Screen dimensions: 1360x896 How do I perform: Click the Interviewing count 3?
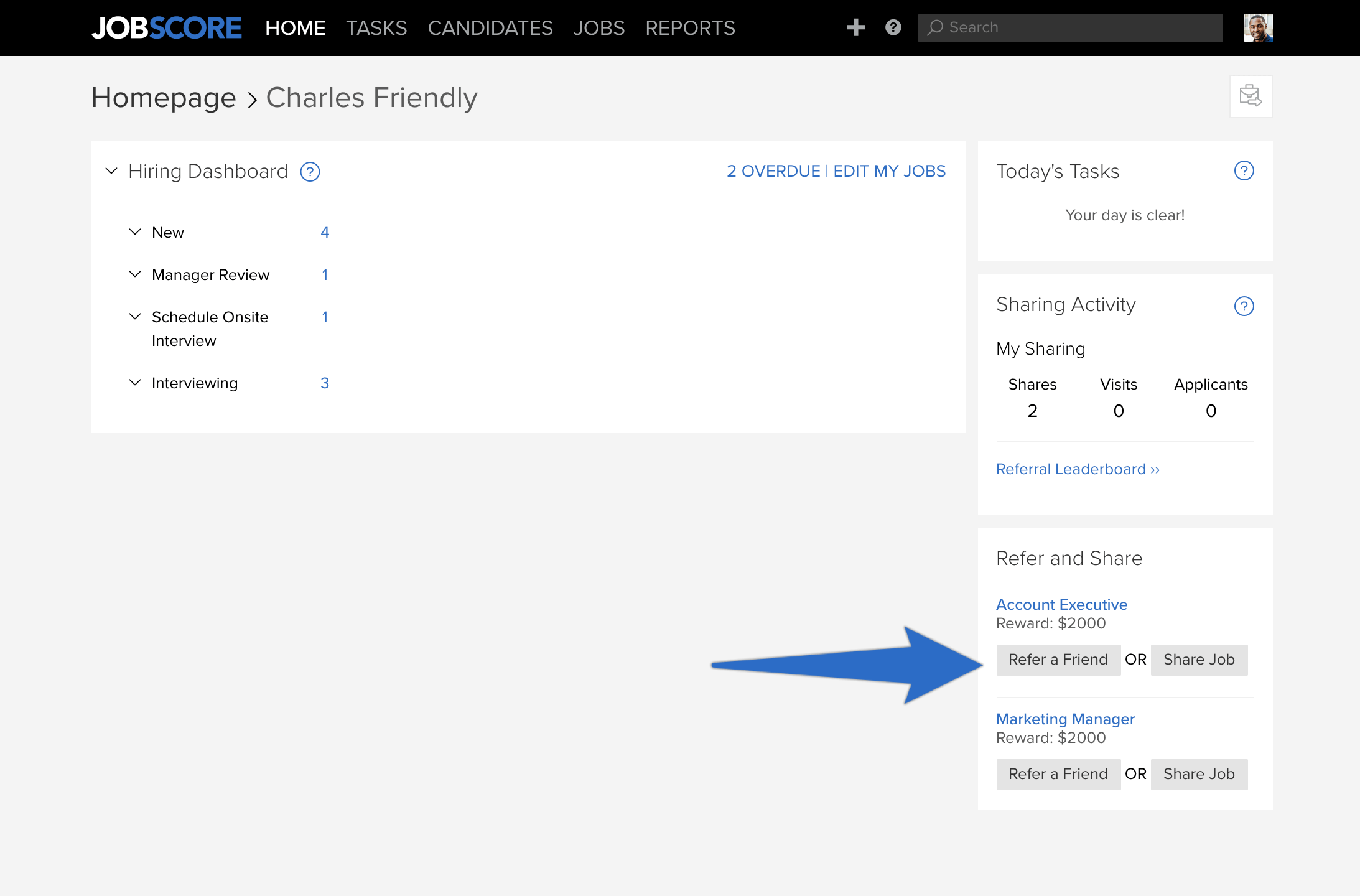325,383
